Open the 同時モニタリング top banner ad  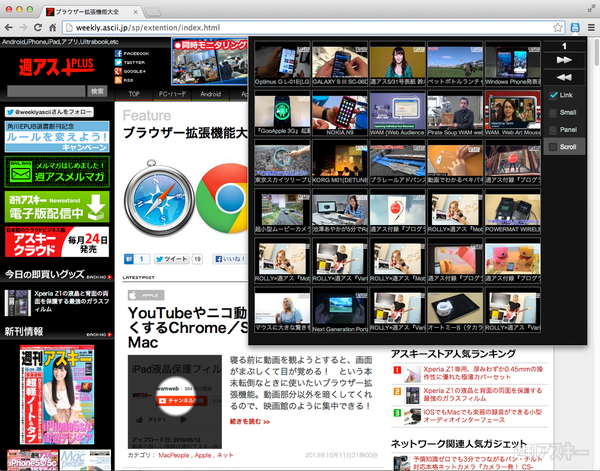(x=209, y=61)
